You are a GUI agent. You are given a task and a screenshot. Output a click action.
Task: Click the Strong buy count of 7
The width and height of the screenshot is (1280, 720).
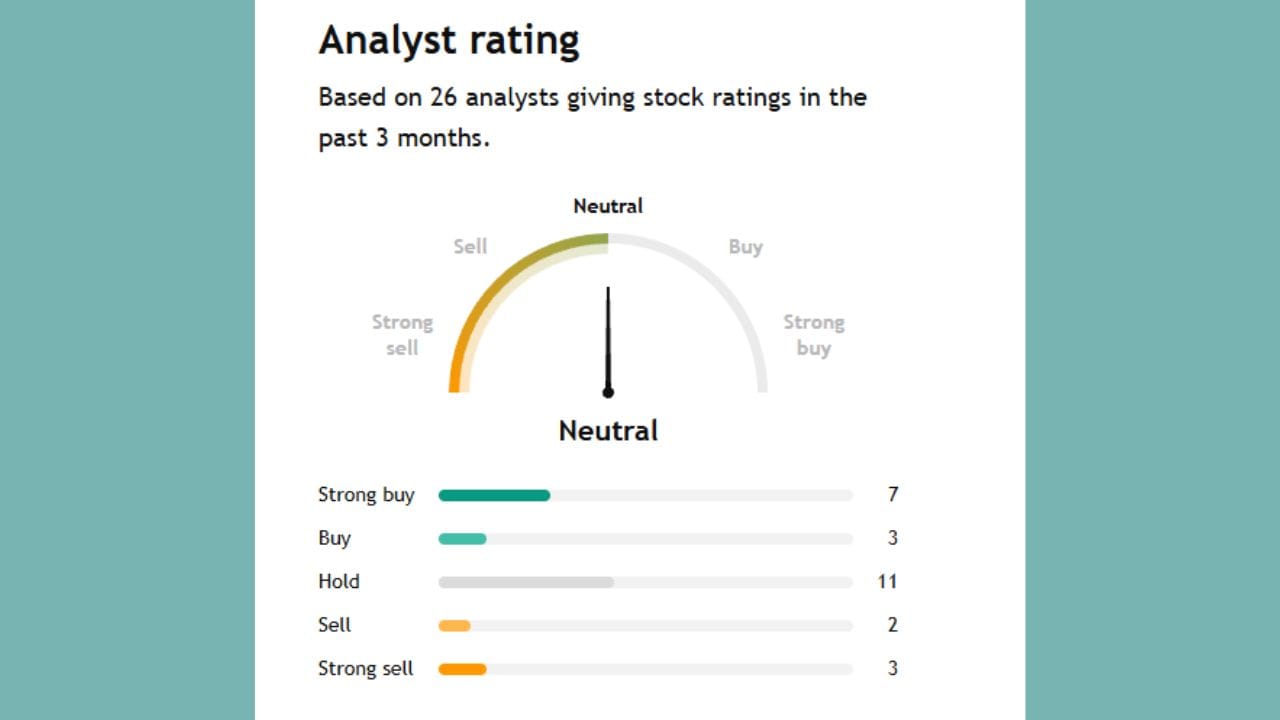coord(893,495)
